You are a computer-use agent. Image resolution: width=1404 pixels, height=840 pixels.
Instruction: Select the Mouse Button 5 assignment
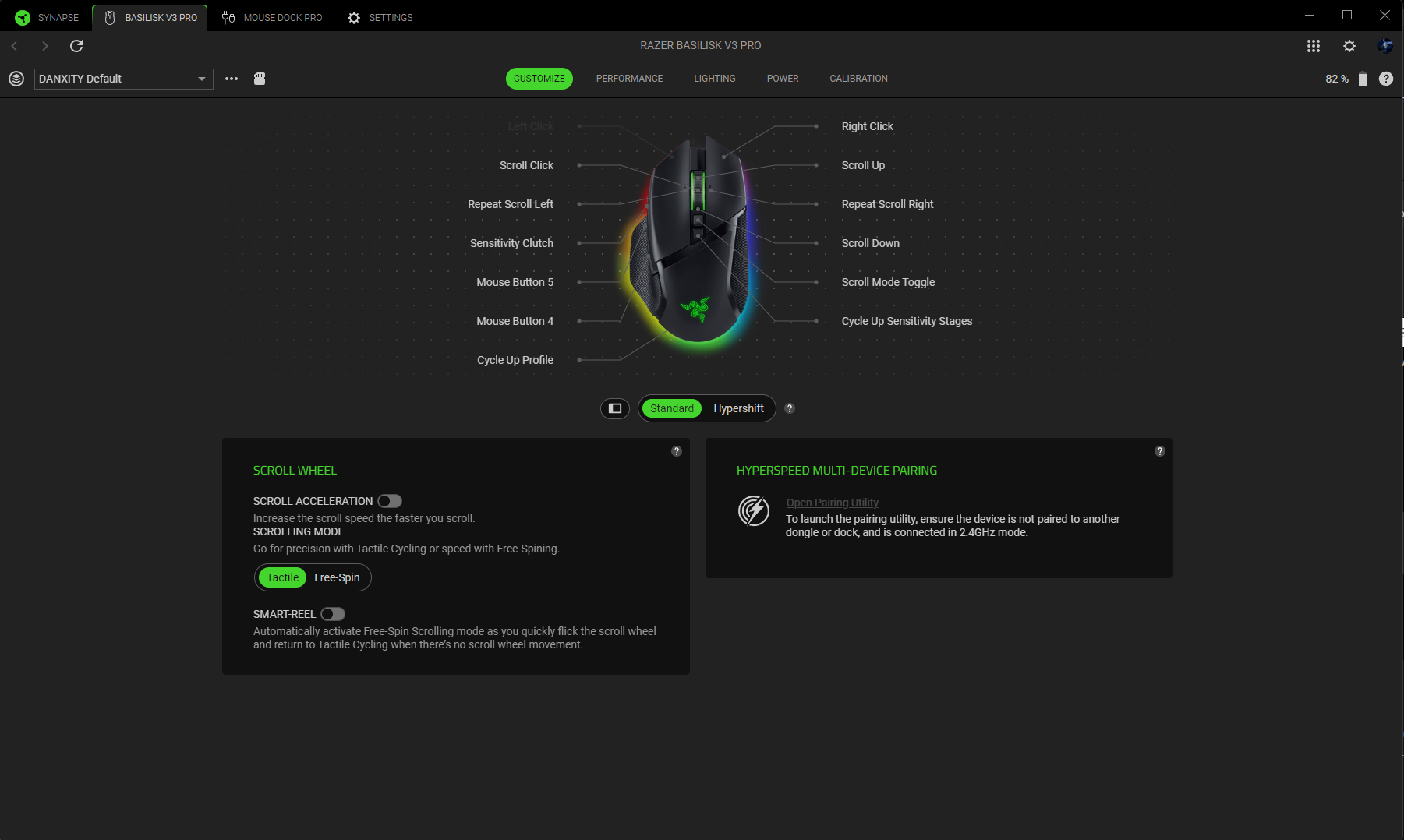click(515, 282)
